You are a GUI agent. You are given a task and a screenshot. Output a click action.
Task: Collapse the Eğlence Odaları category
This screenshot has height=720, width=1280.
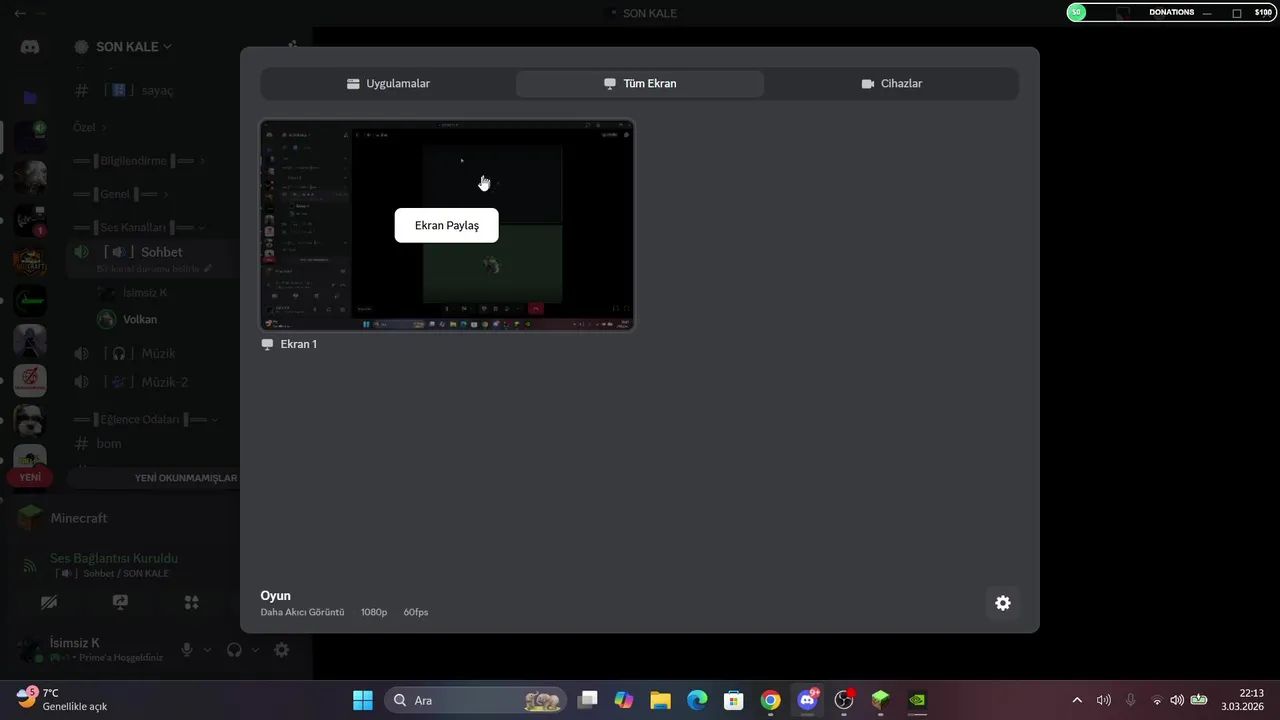[146, 420]
